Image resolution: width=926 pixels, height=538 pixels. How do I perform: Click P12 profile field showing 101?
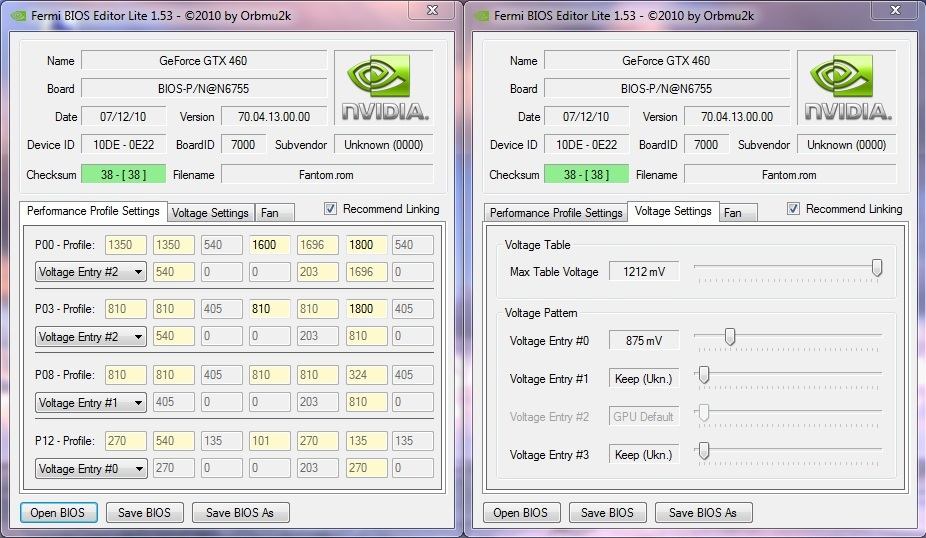[269, 441]
